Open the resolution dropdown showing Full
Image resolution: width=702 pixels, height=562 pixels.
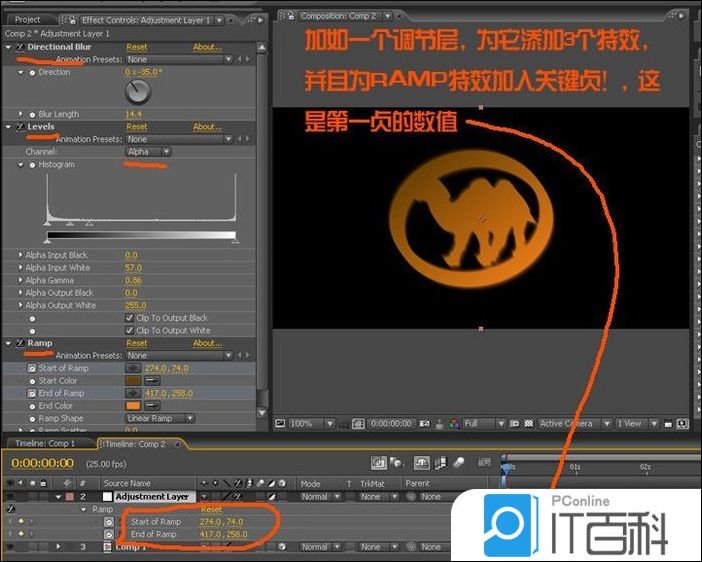pyautogui.click(x=484, y=423)
